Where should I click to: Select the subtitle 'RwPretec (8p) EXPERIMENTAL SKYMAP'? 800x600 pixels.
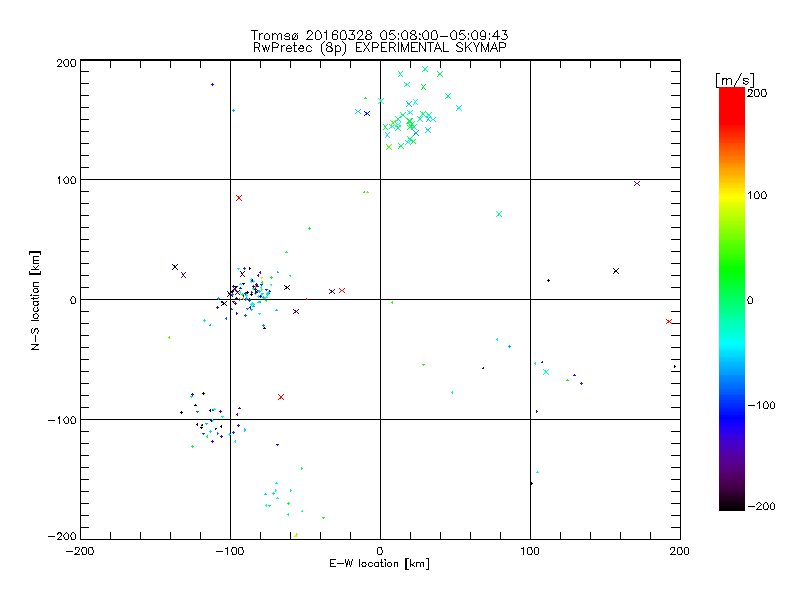pyautogui.click(x=380, y=48)
